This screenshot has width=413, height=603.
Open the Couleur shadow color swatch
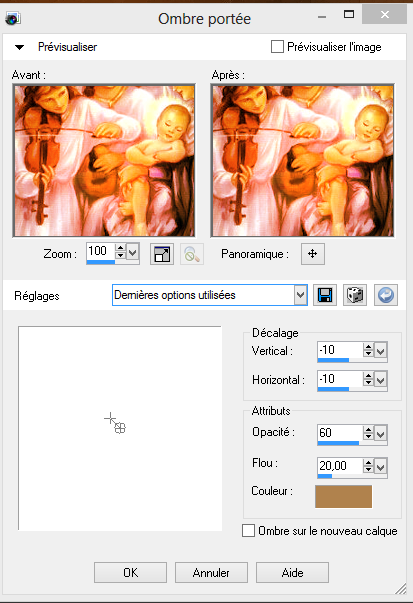343,496
